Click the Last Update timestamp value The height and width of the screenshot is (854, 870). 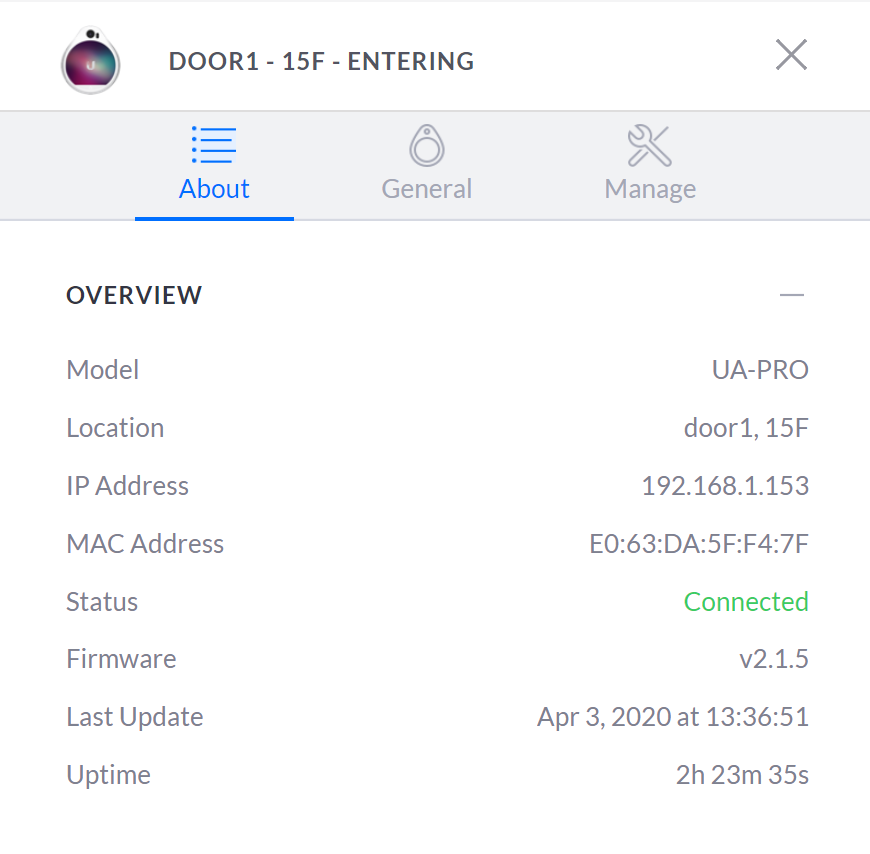(x=673, y=717)
